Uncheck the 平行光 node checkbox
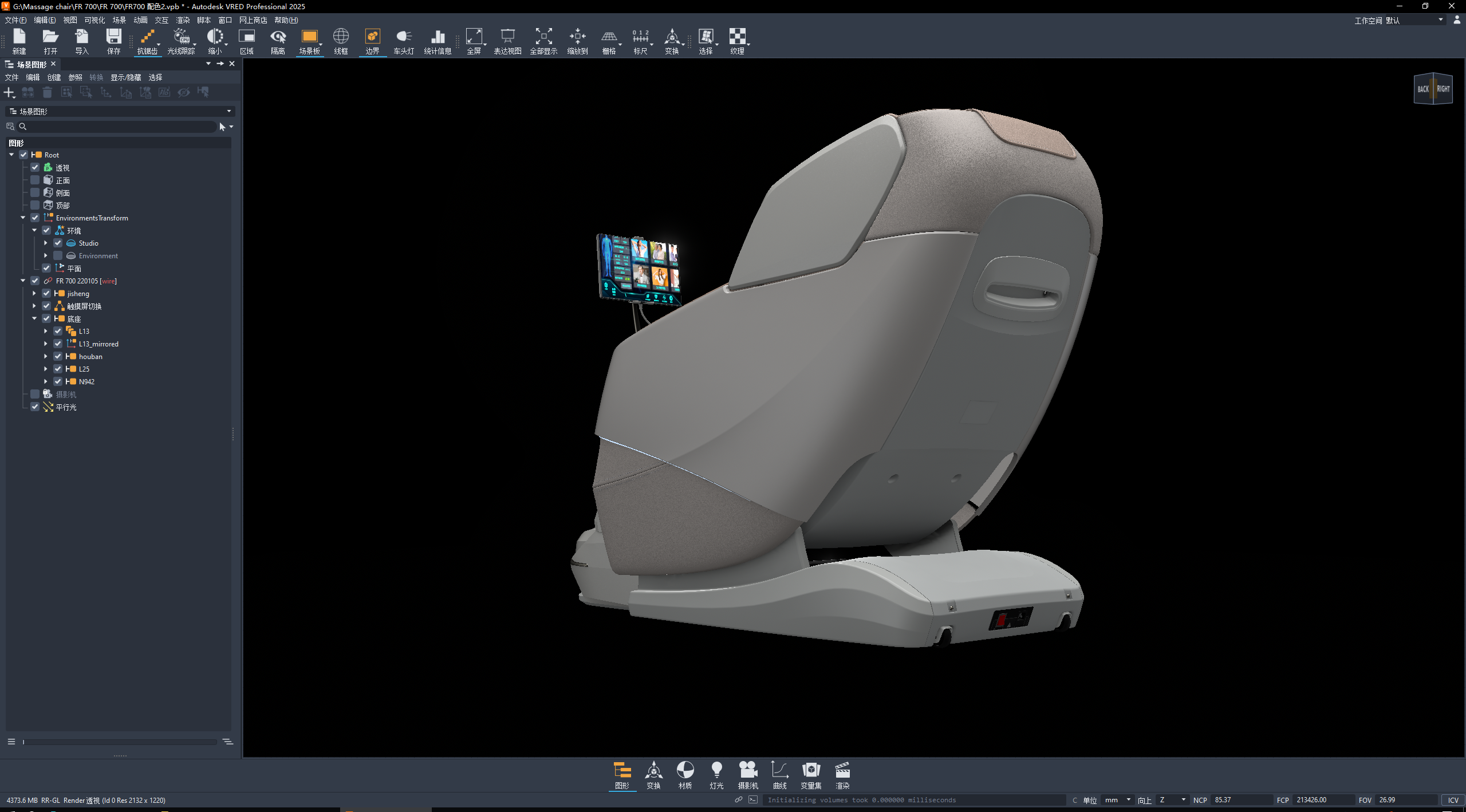 35,407
